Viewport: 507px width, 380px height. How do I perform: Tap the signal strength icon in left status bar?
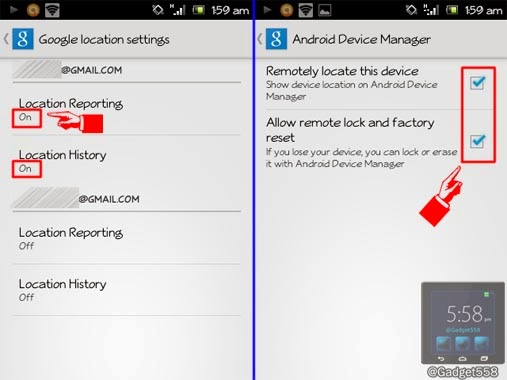tap(177, 10)
